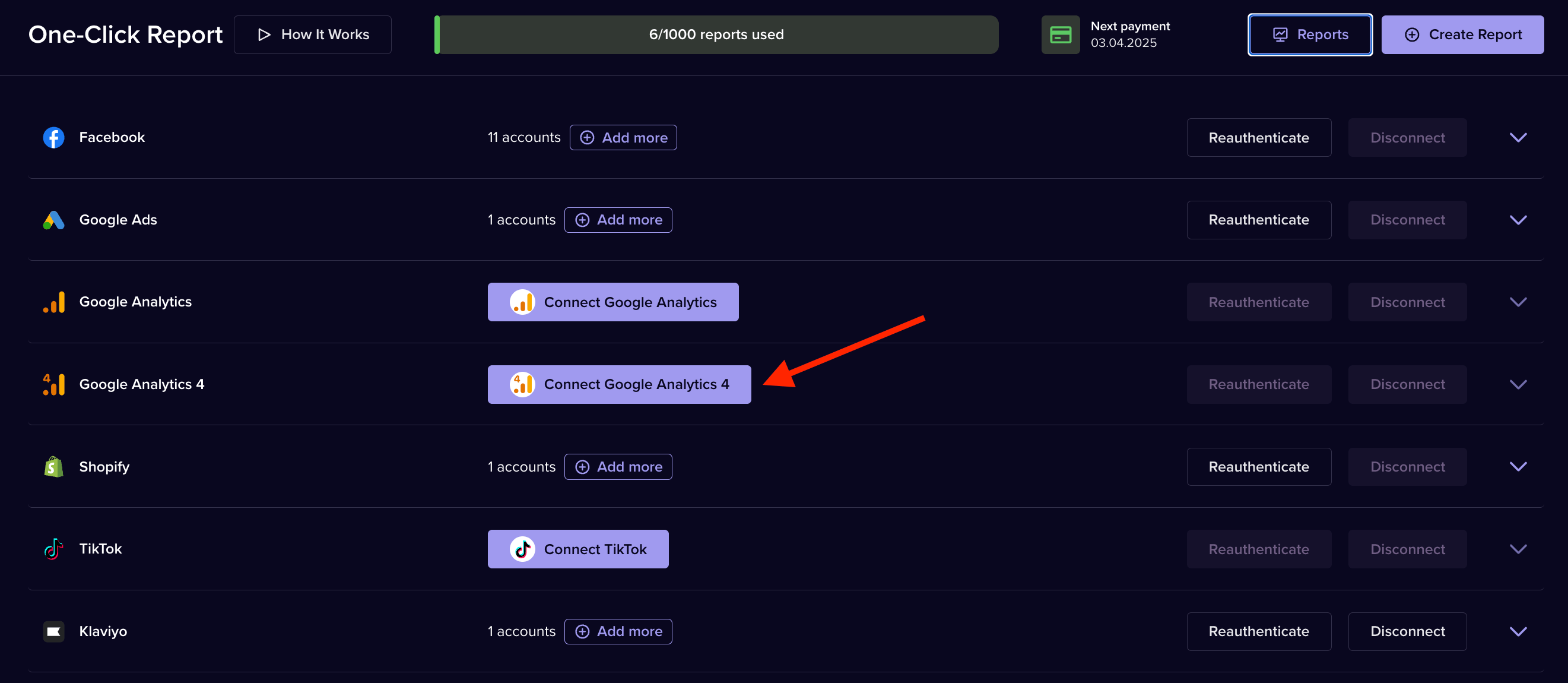Click the TikTok icon inside Connect TikTok button
This screenshot has height=683, width=1568.
pos(522,549)
